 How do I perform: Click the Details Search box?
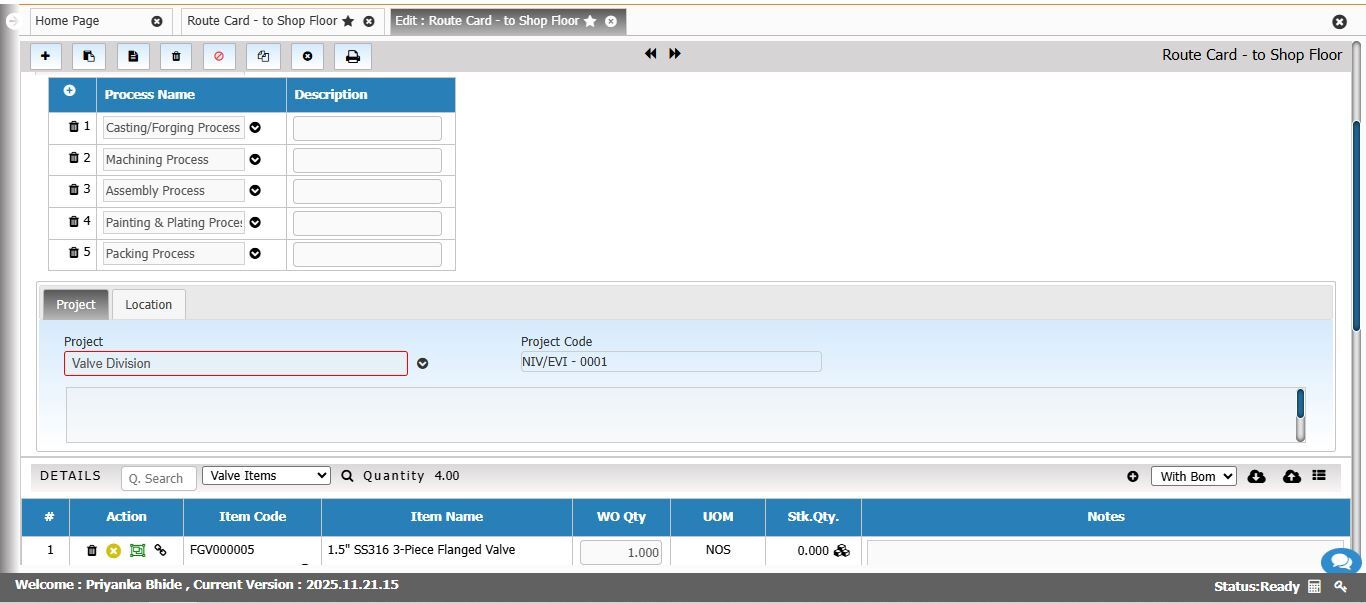coord(158,478)
